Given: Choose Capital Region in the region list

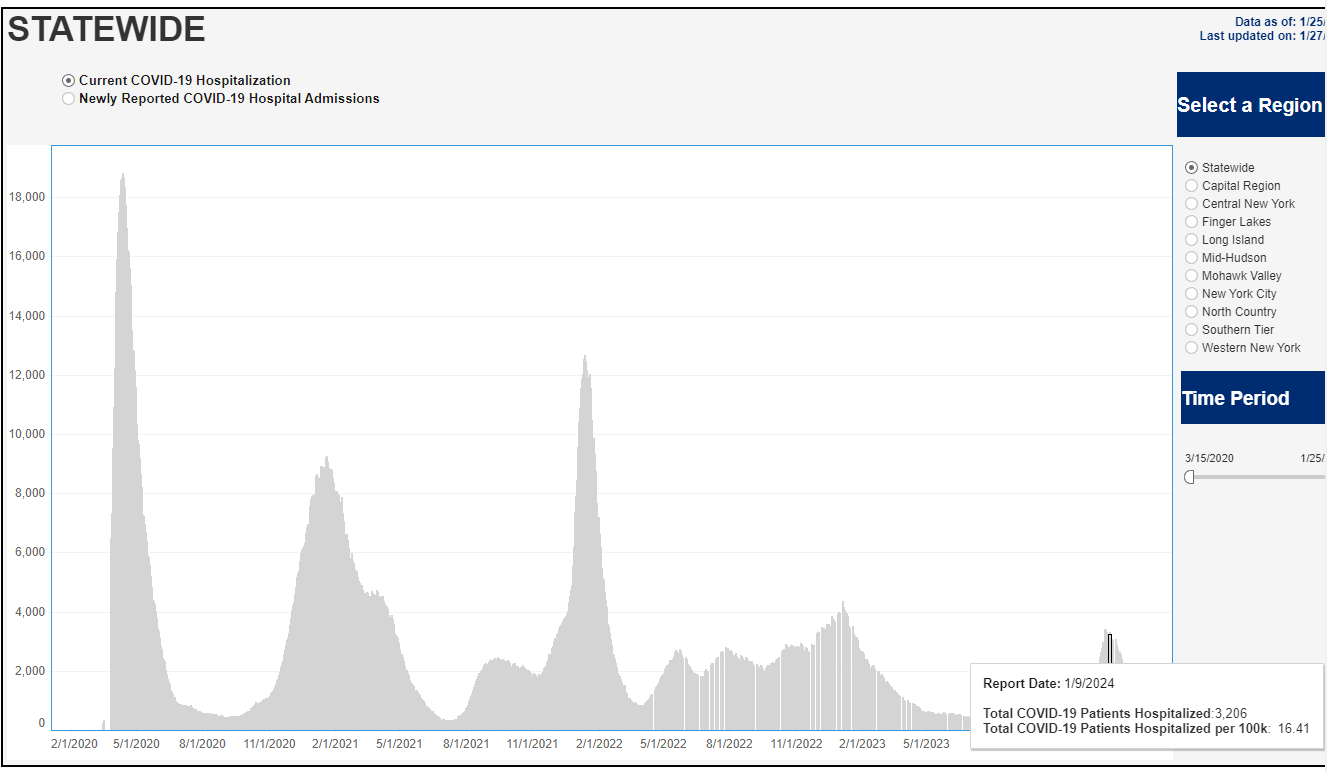Looking at the screenshot, I should click(1191, 186).
